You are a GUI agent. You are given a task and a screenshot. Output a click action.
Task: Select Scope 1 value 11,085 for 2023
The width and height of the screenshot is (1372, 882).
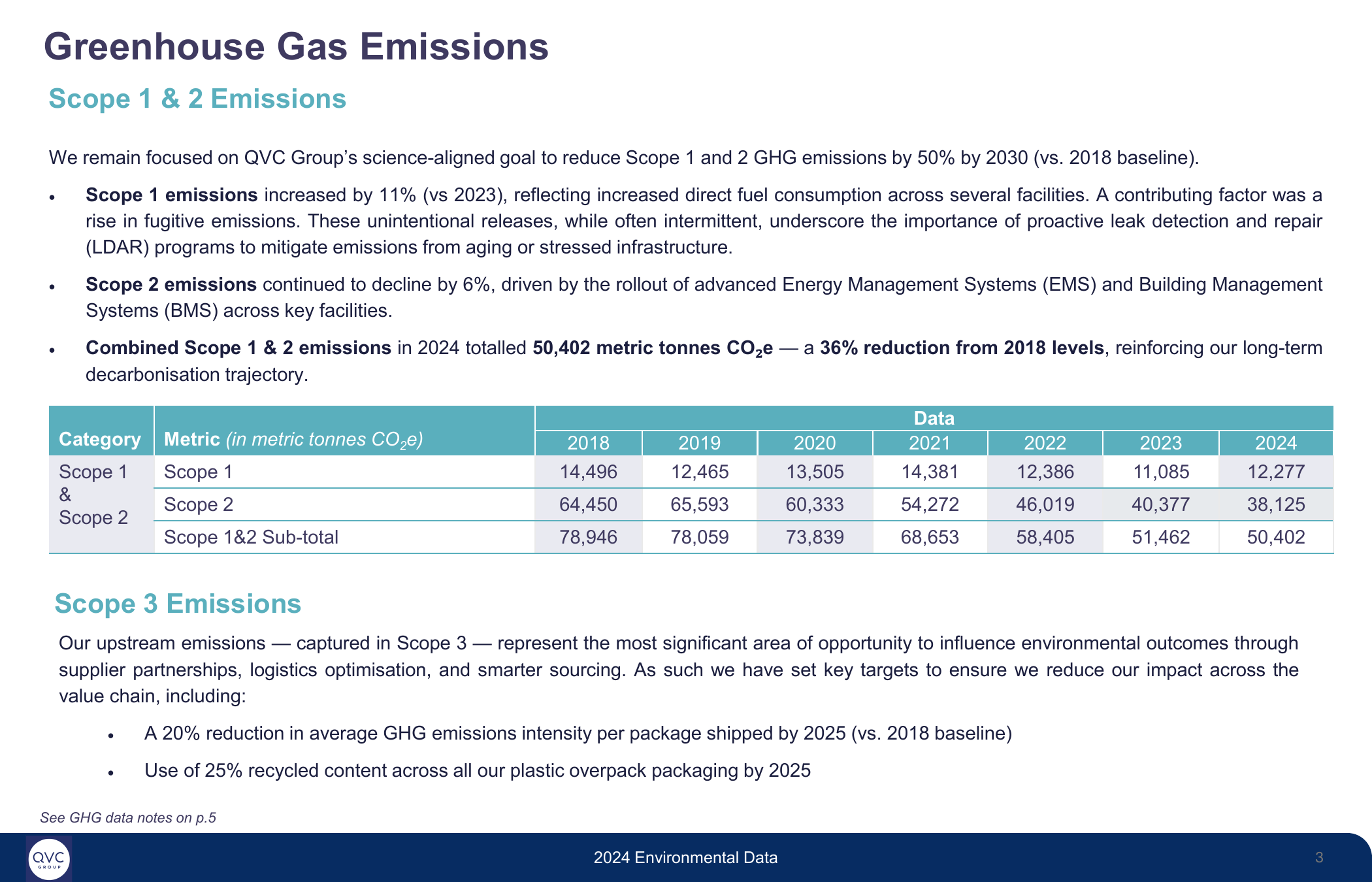1161,472
